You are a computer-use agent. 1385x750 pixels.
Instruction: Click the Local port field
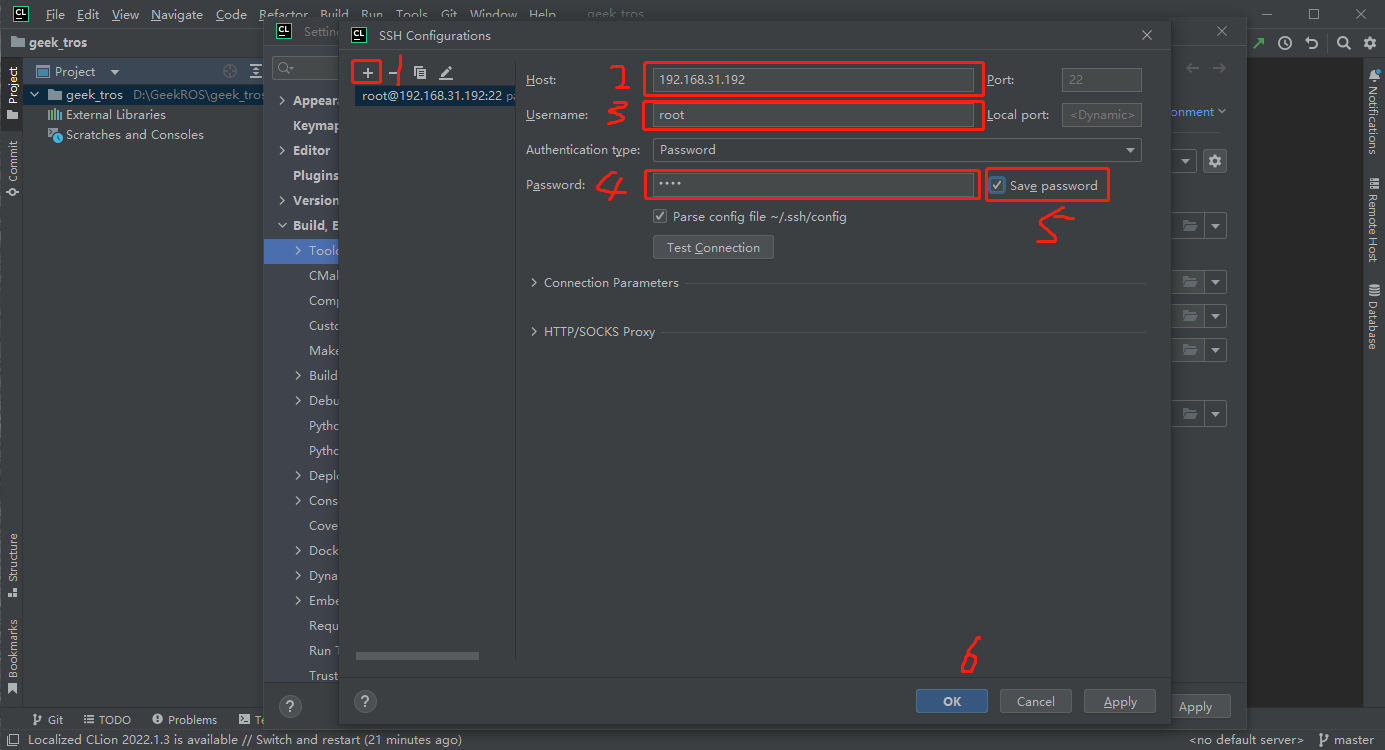(1101, 115)
